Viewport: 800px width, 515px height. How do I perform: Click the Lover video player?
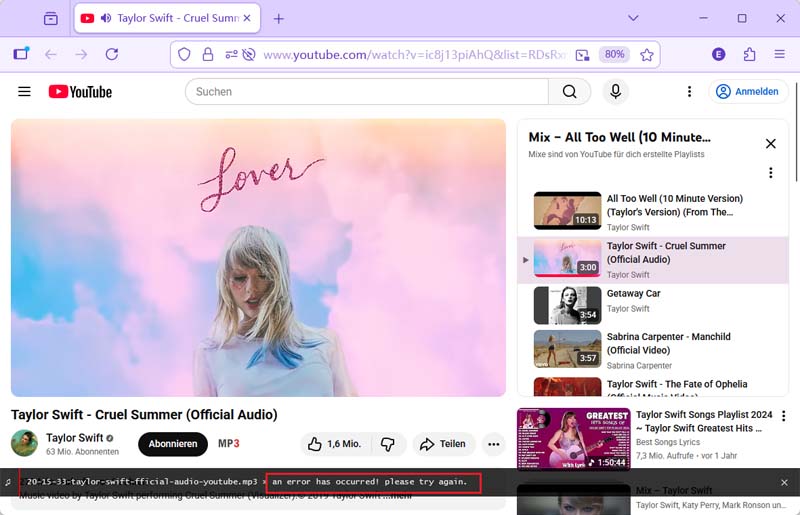coord(258,258)
